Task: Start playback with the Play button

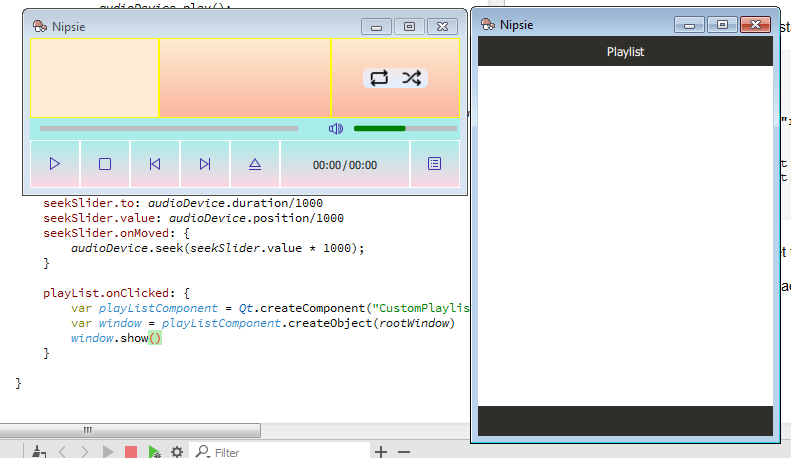Action: click(54, 164)
